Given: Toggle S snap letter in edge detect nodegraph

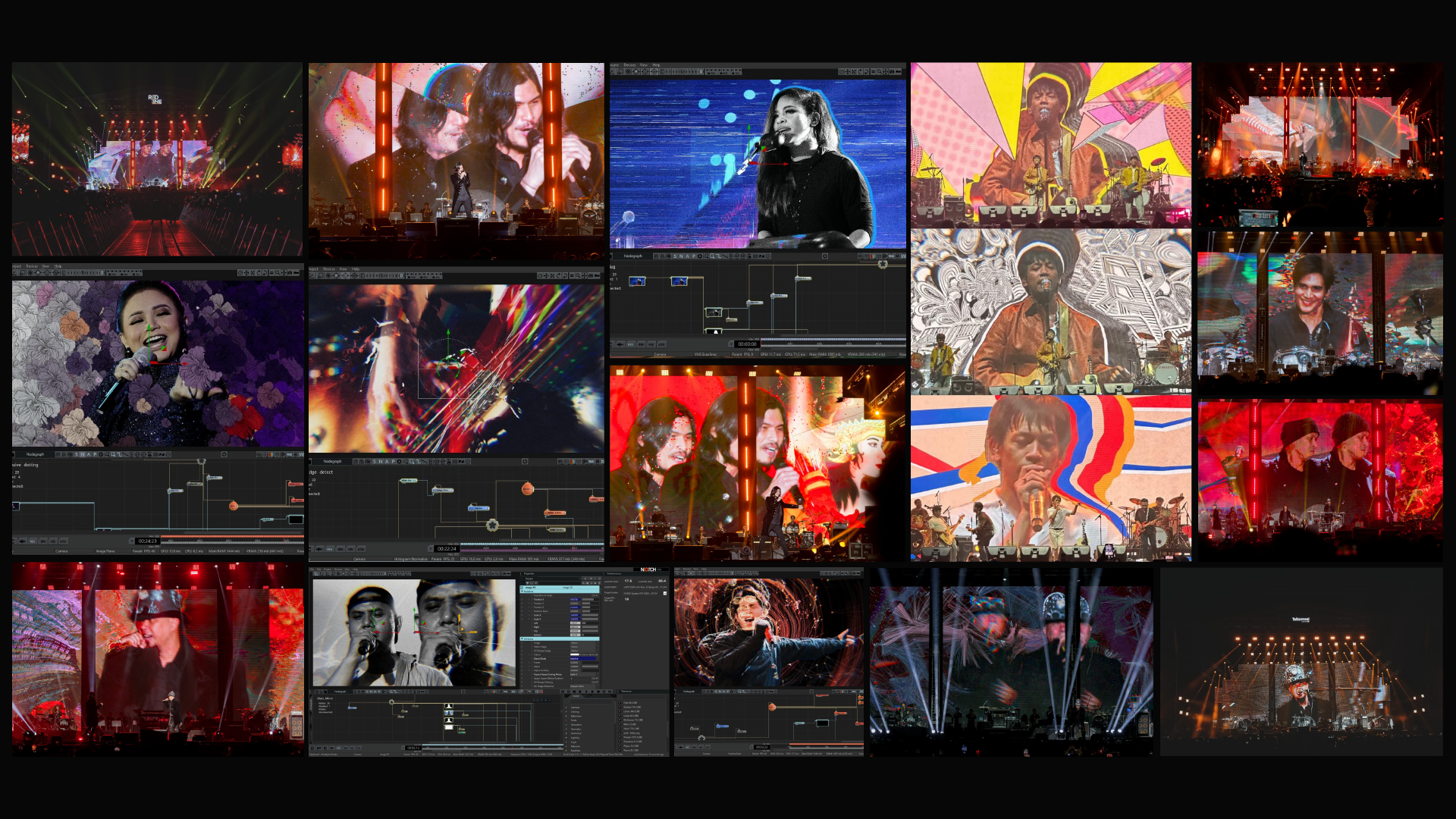Looking at the screenshot, I should tap(375, 461).
